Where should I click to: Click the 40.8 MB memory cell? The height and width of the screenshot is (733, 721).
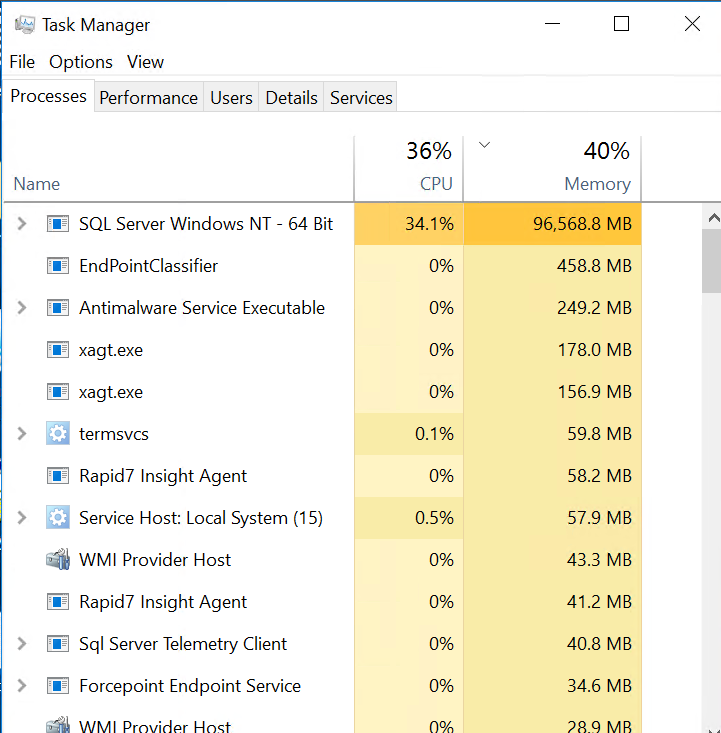(552, 644)
